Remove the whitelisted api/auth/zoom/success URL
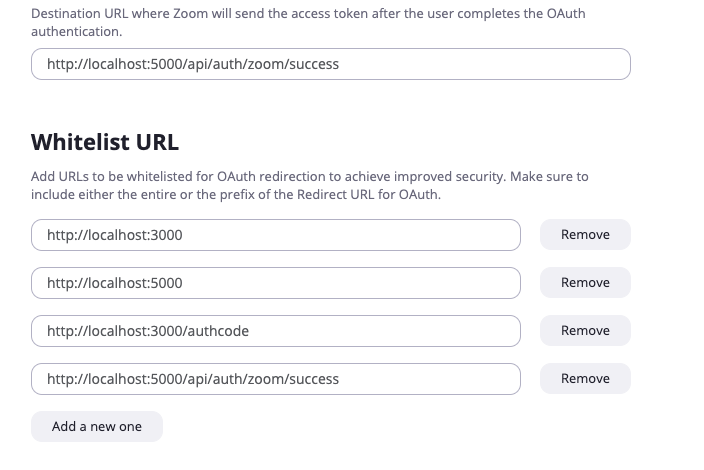 click(x=585, y=379)
